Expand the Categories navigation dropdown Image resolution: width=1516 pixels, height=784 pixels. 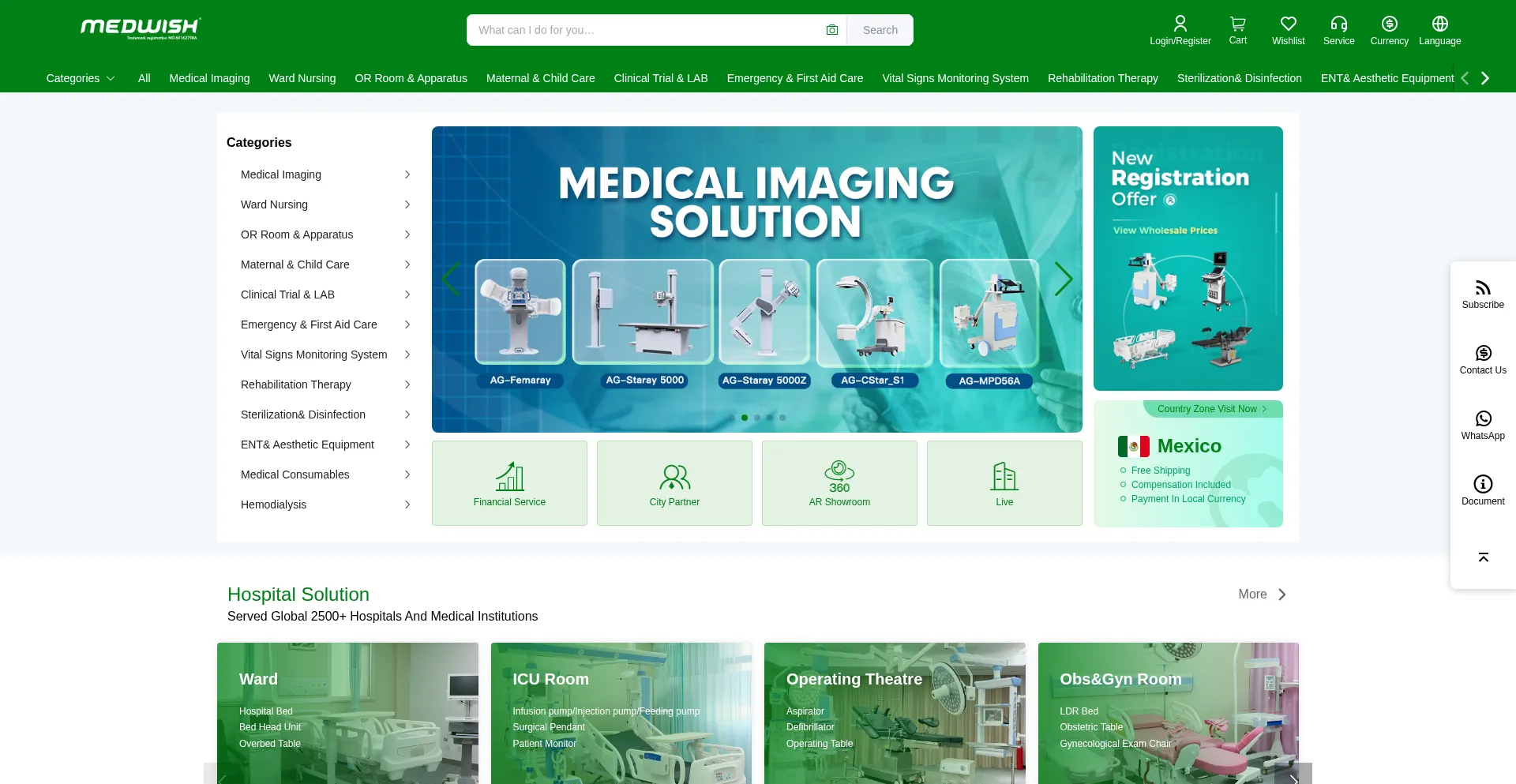tap(80, 78)
